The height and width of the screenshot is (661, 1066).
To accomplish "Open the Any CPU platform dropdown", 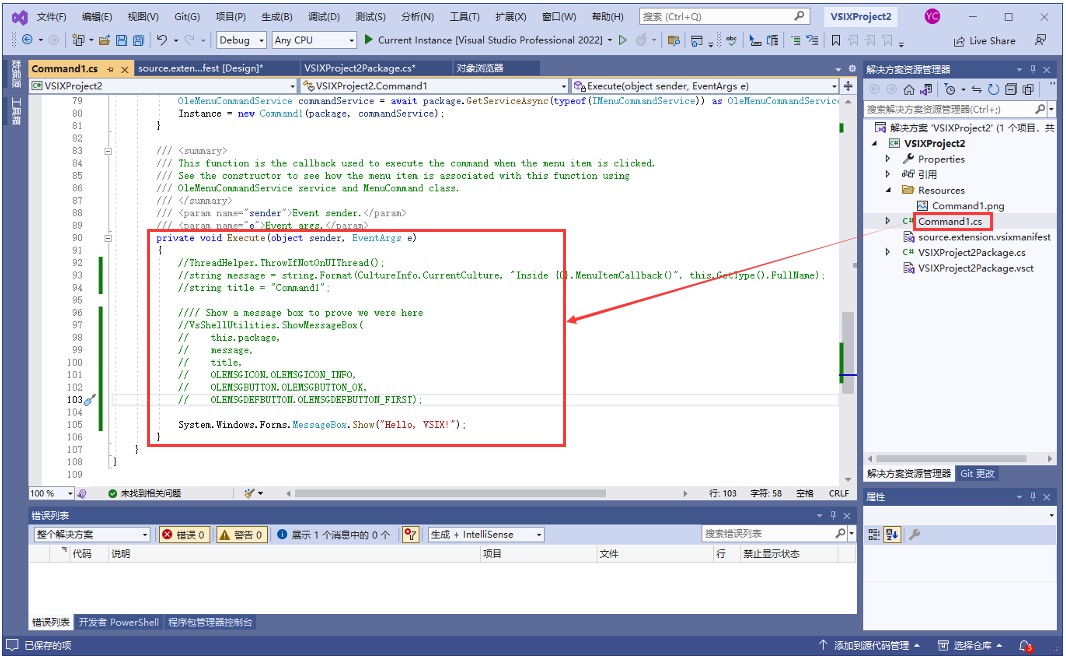I will [314, 40].
